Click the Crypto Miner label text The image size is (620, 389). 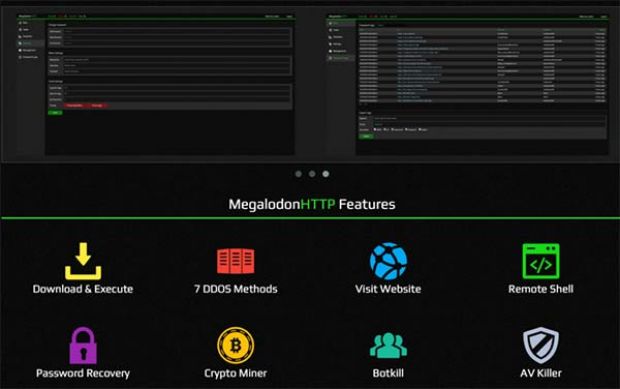click(236, 373)
